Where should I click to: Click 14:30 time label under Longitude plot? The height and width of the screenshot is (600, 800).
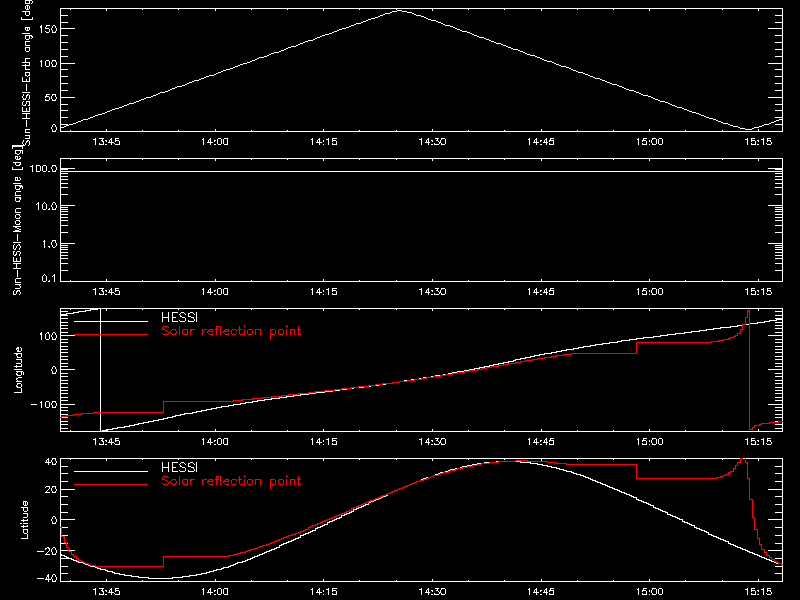point(432,442)
